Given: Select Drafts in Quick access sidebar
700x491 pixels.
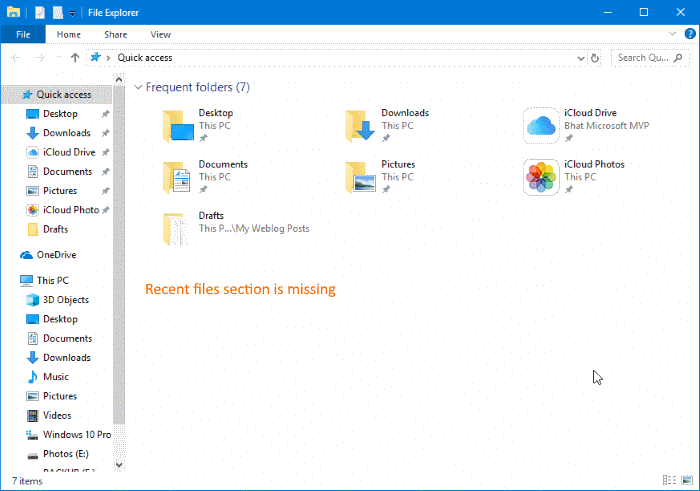Looking at the screenshot, I should (47, 229).
